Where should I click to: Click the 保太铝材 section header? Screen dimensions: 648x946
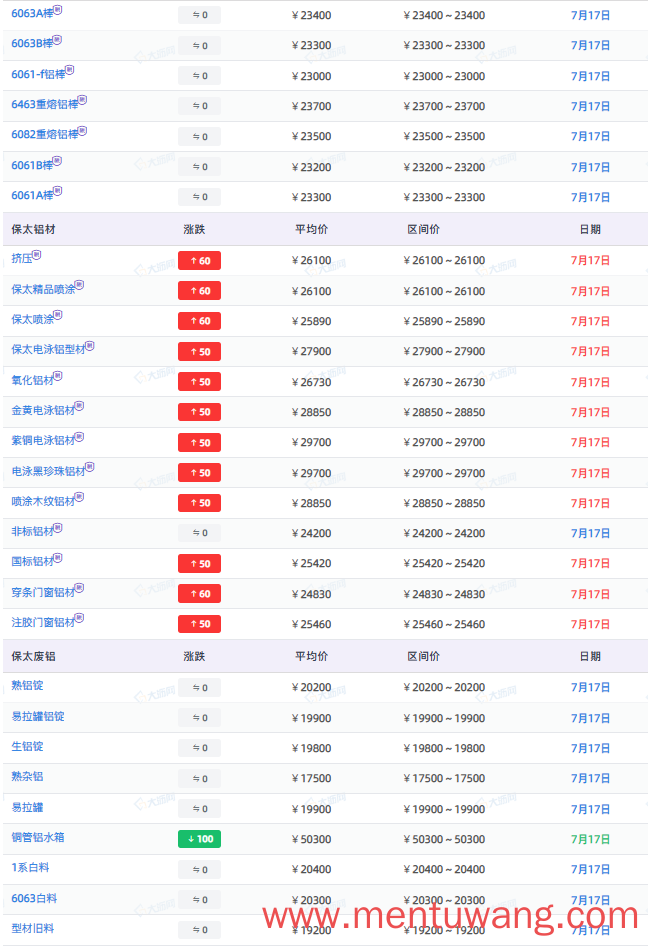[x=33, y=229]
